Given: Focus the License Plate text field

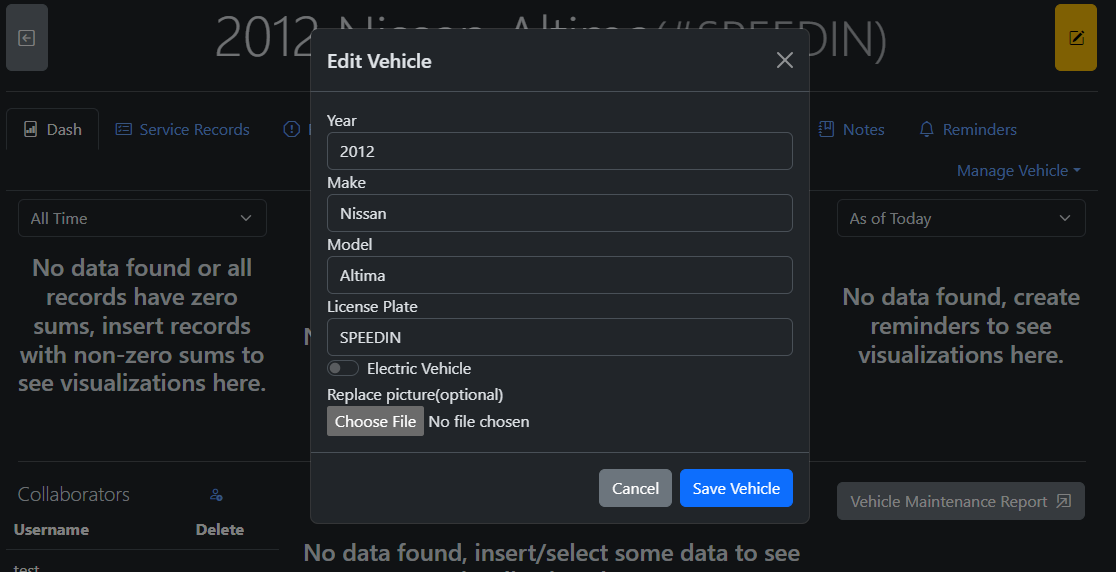Looking at the screenshot, I should tap(559, 337).
